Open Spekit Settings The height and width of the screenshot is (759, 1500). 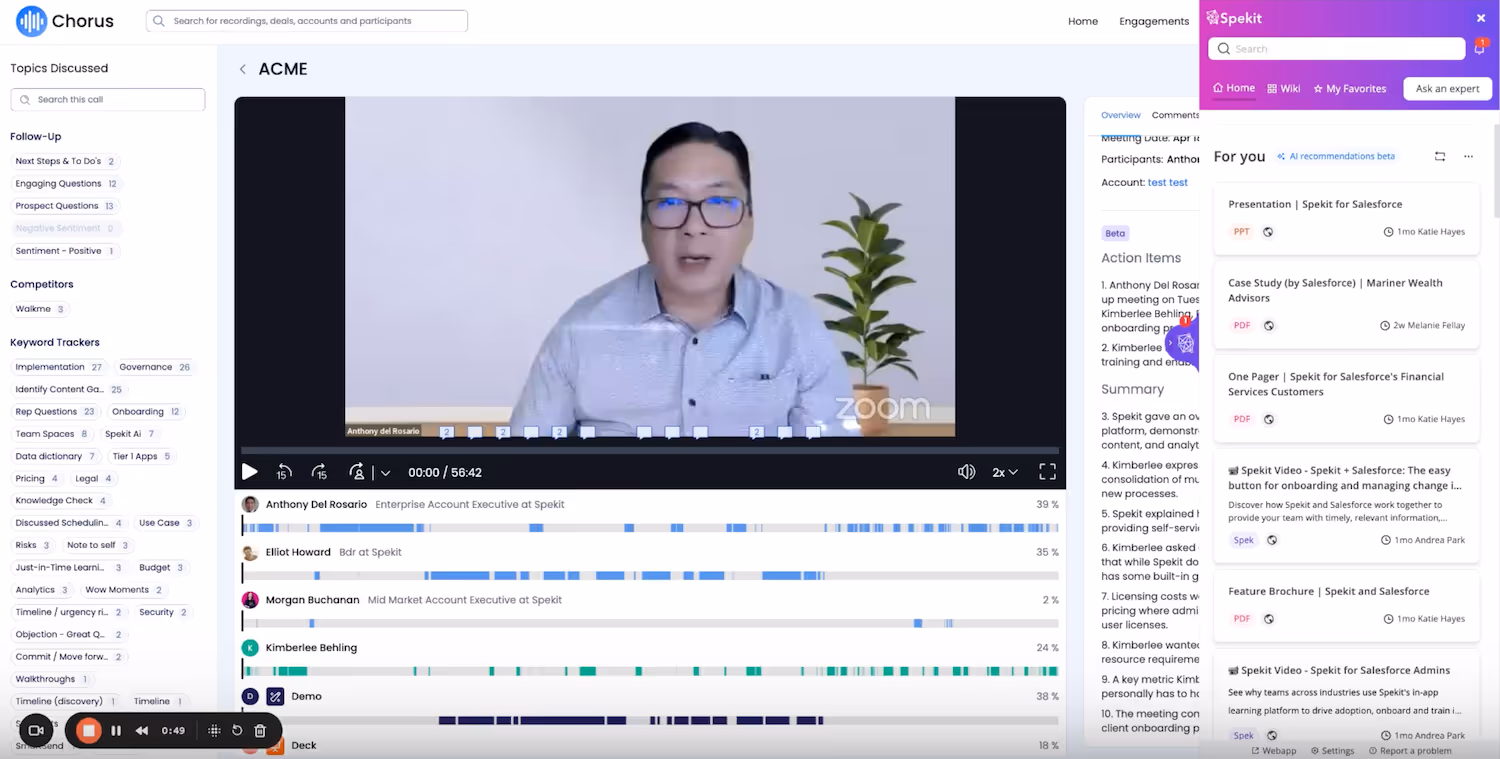(x=1332, y=750)
